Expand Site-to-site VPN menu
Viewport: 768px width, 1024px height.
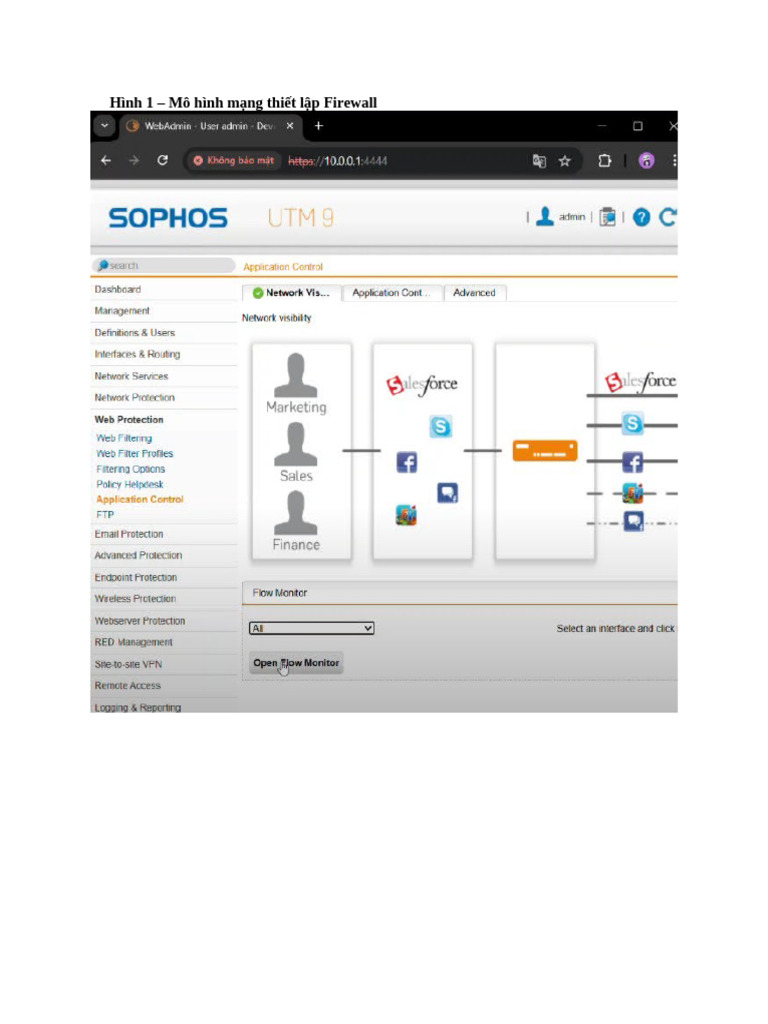pyautogui.click(x=128, y=664)
